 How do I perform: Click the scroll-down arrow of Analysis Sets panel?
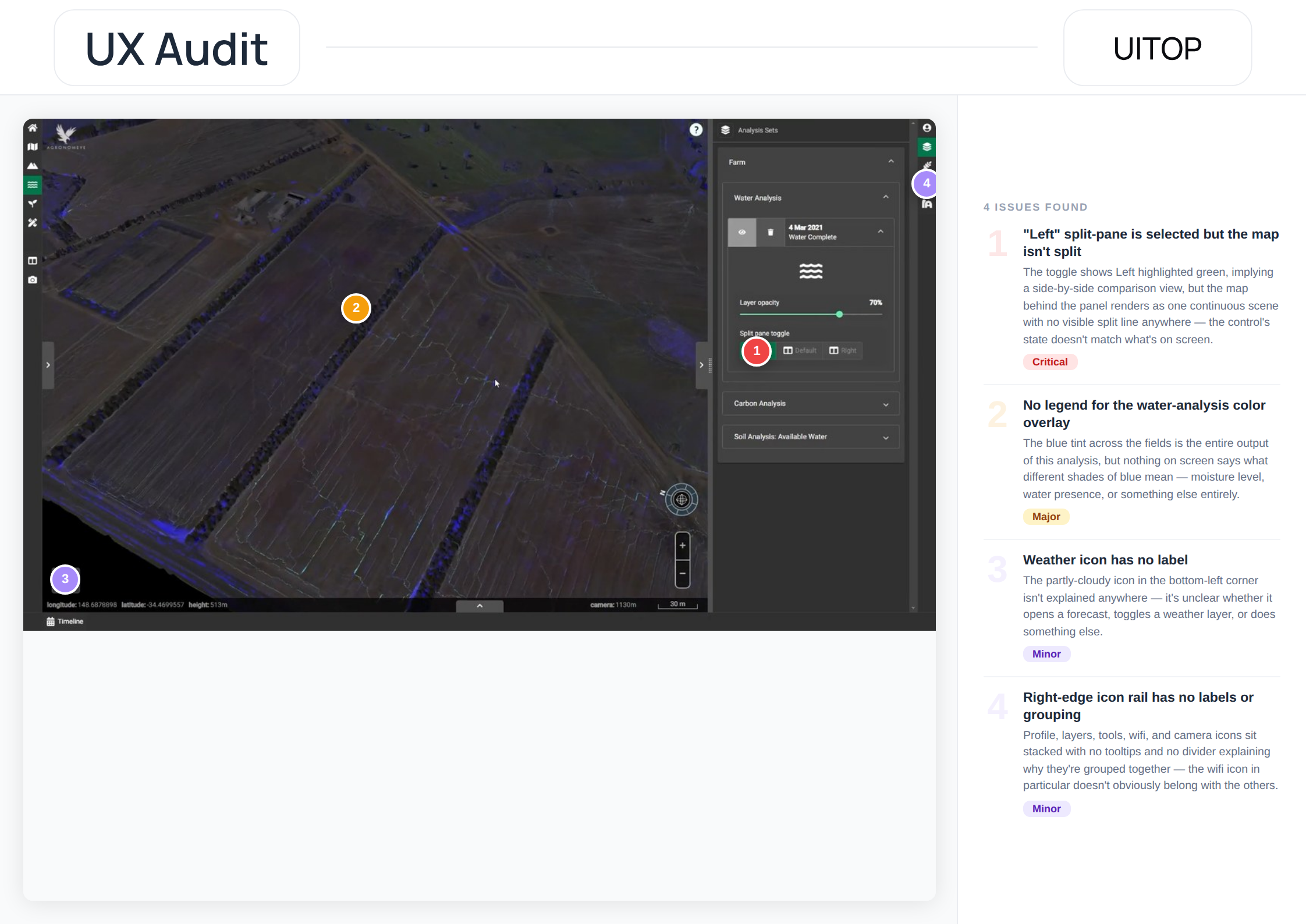coord(913,608)
